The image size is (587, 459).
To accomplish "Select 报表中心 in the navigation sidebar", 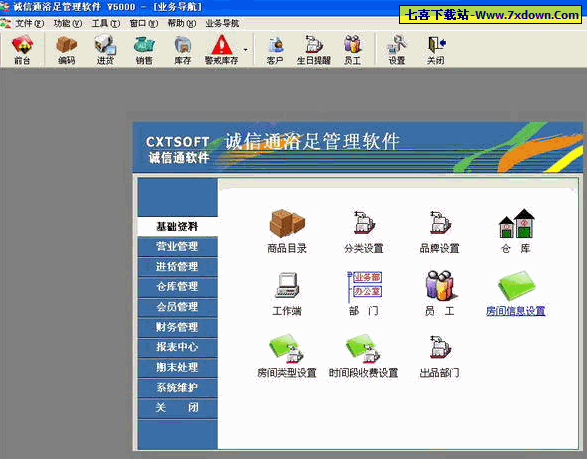I will [177, 347].
